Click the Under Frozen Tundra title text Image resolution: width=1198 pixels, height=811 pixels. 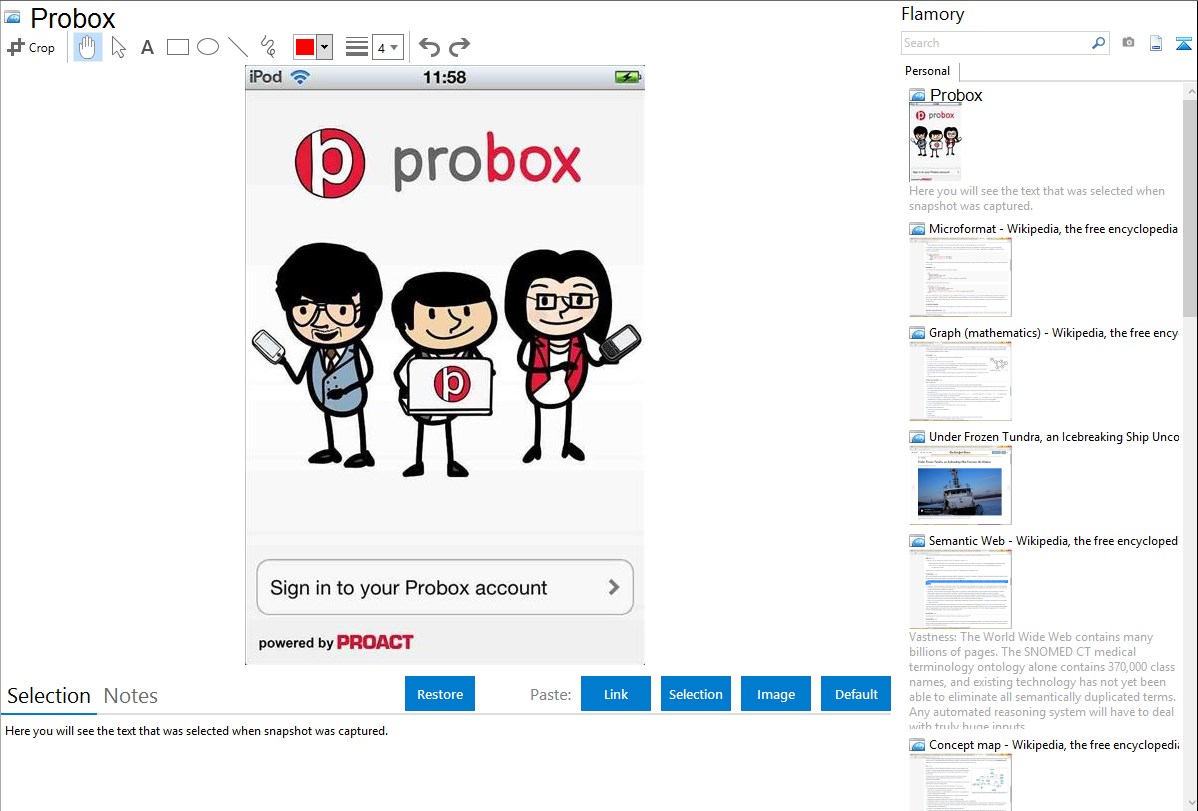pos(1054,436)
